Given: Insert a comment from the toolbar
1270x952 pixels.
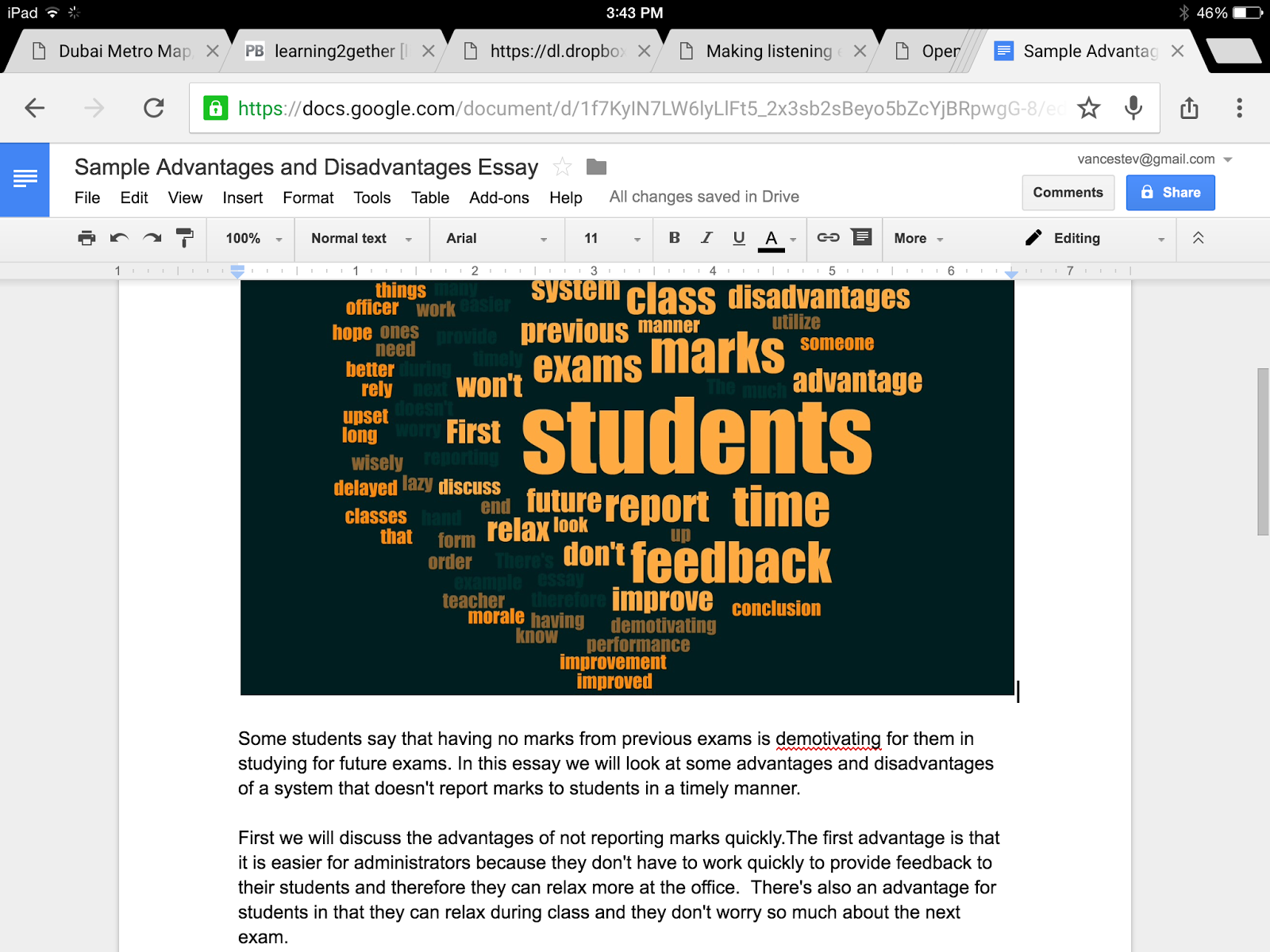Looking at the screenshot, I should (861, 237).
